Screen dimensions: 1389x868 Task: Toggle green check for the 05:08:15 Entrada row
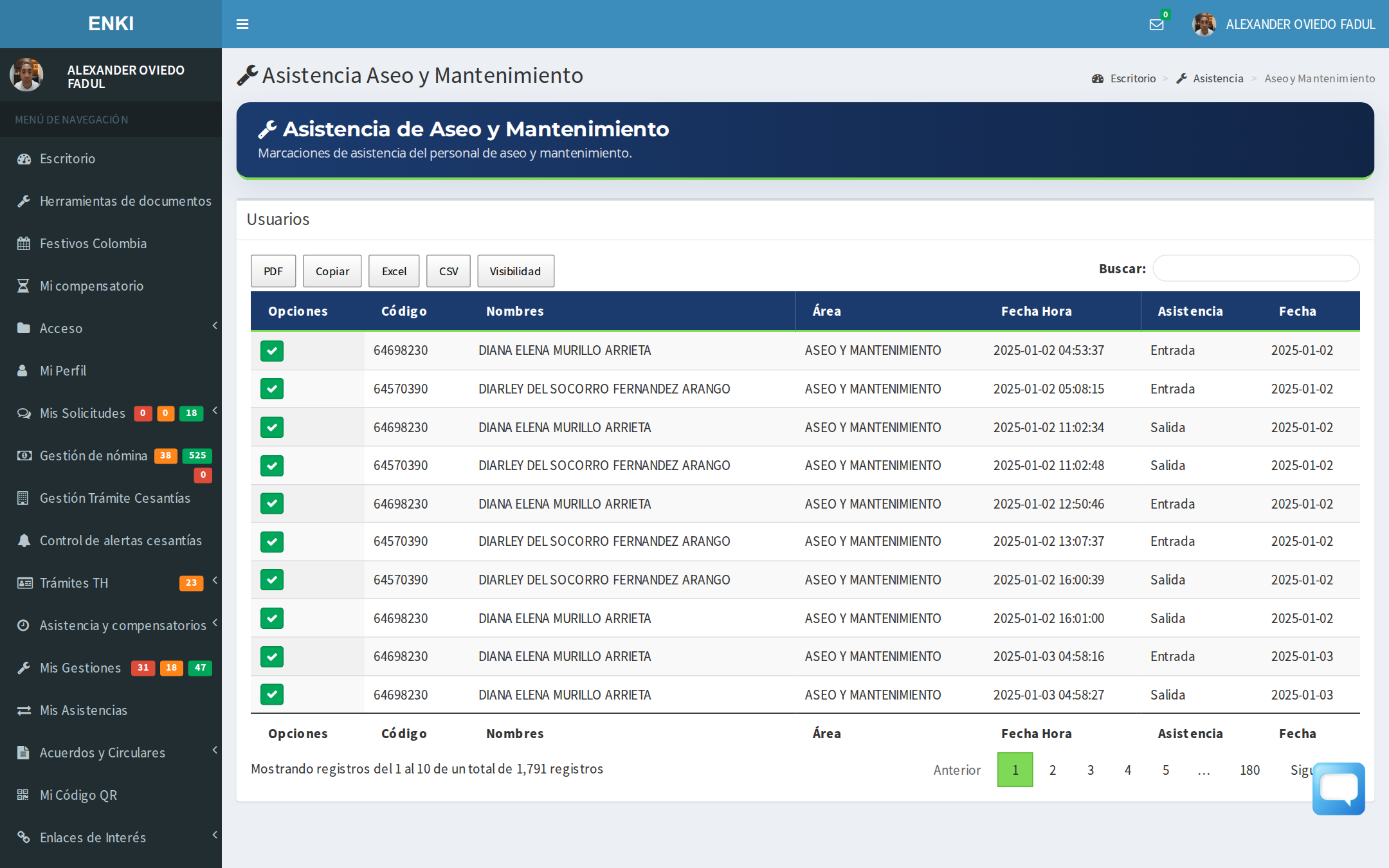(x=272, y=389)
